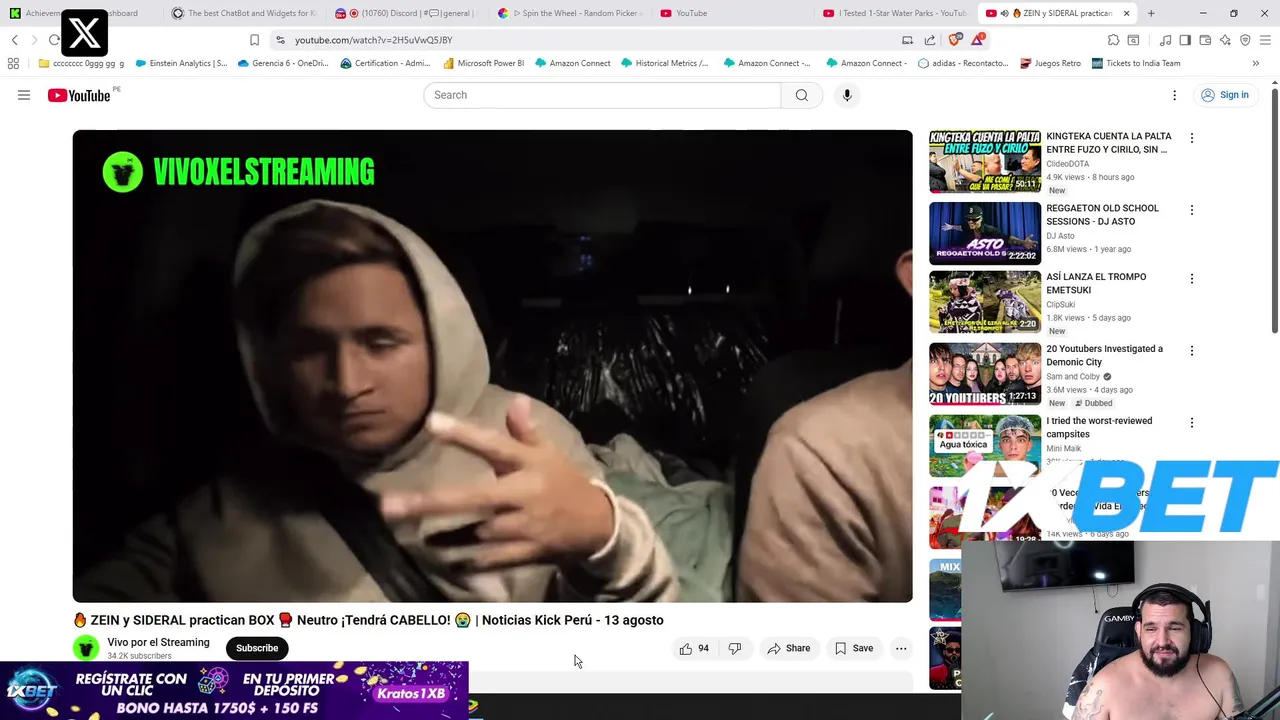Open the Brave playlist music note icon

coord(1165,40)
